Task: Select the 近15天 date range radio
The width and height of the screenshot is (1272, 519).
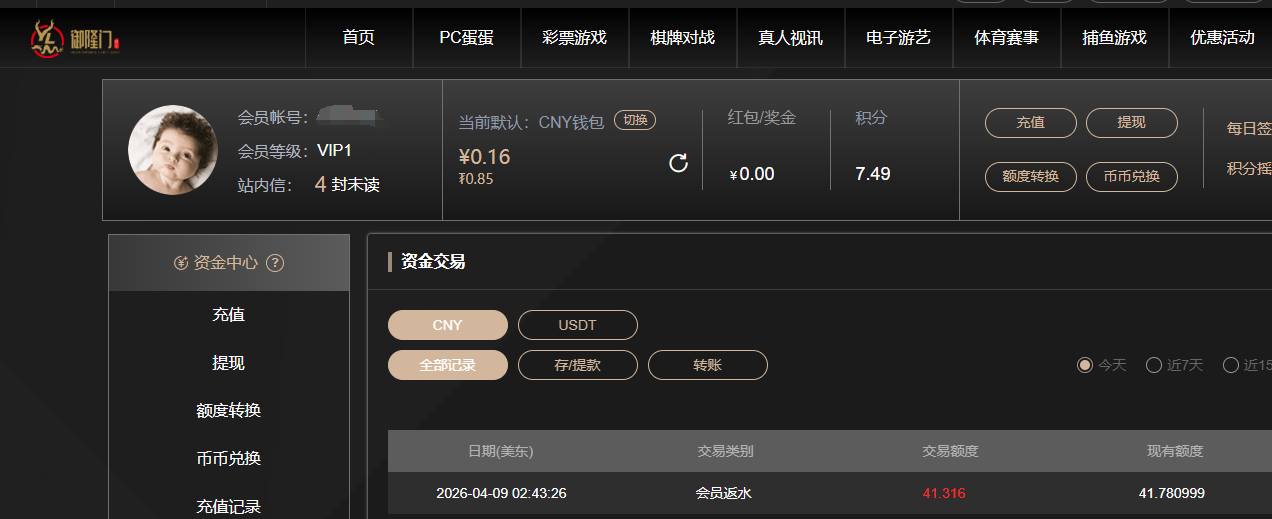Action: 1231,365
